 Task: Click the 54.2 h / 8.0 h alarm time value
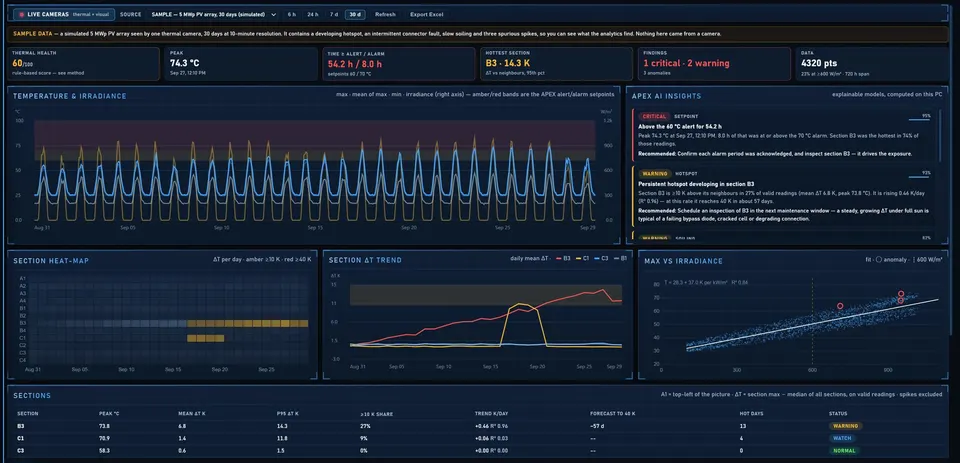(x=354, y=63)
